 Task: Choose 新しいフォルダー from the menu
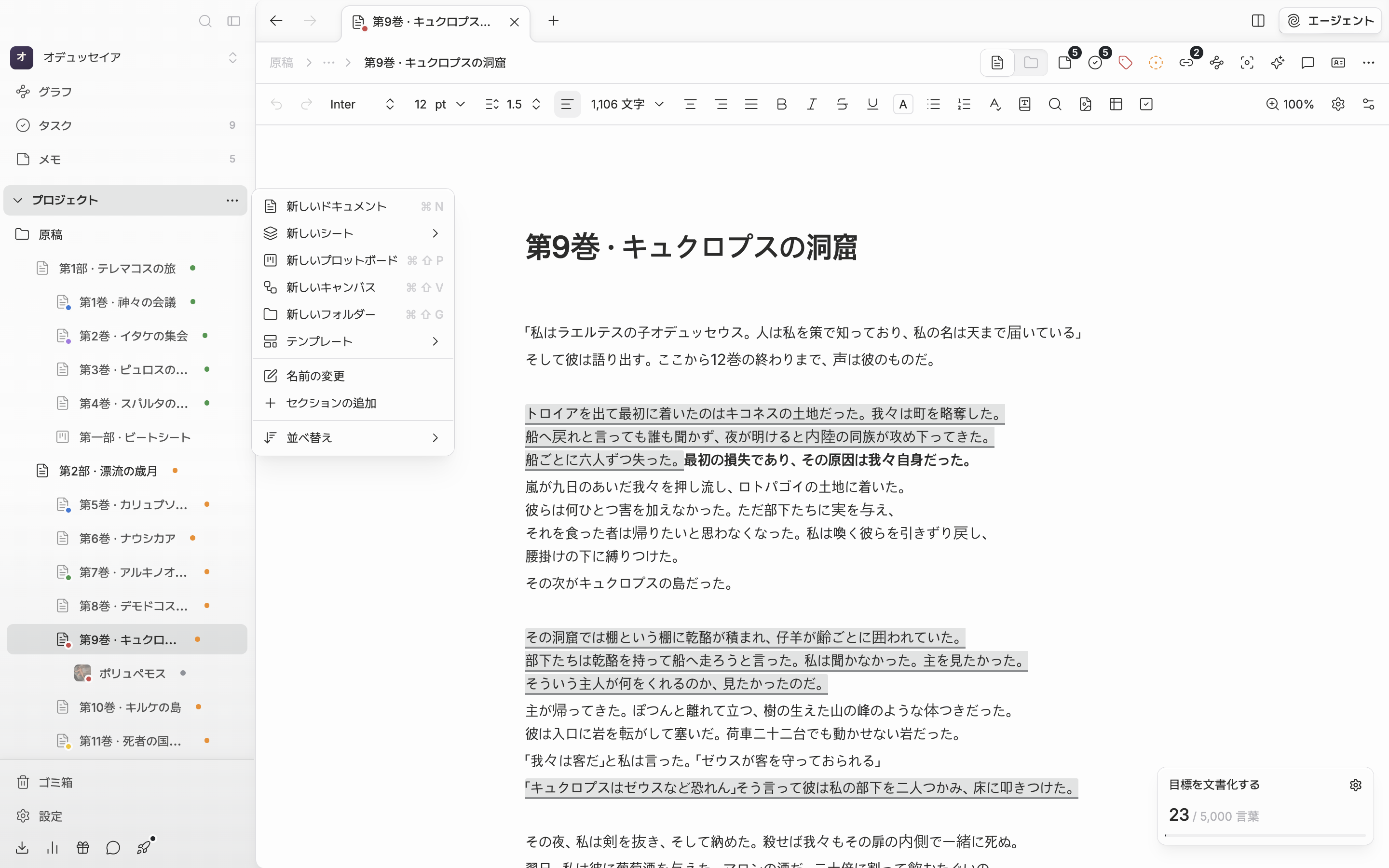[x=353, y=314]
